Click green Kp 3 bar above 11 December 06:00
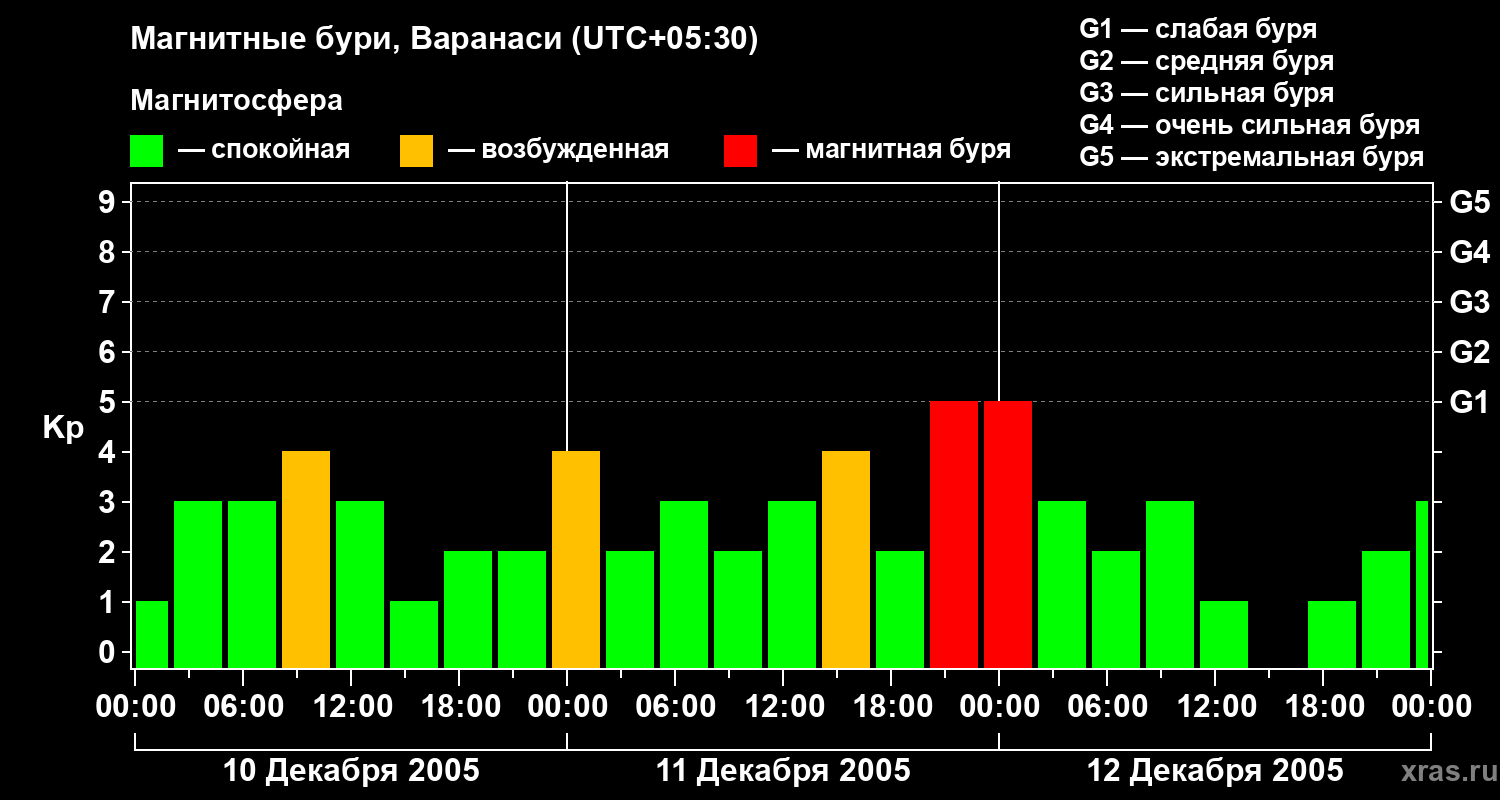 (x=684, y=584)
